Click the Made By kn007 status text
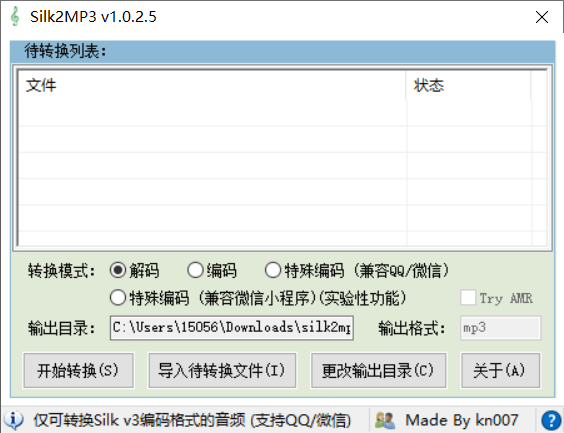 461,420
